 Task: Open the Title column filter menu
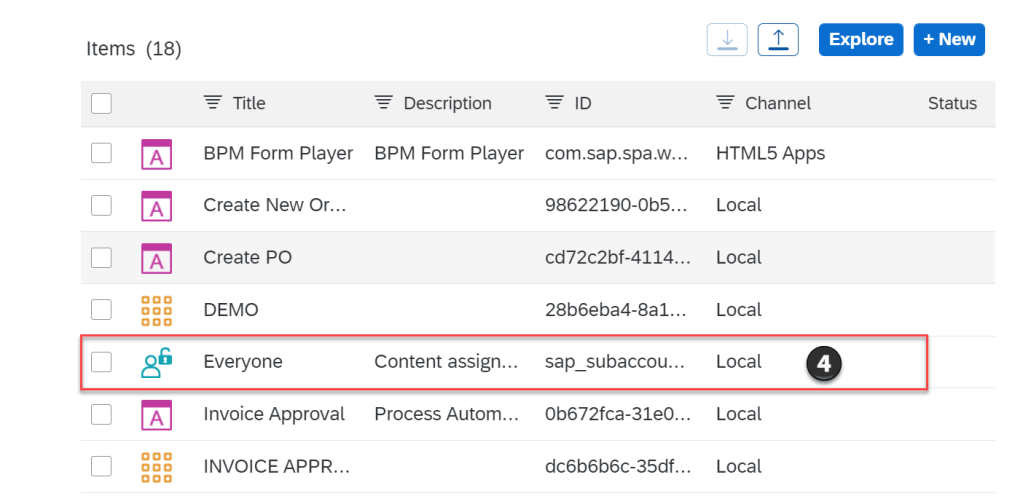point(212,103)
